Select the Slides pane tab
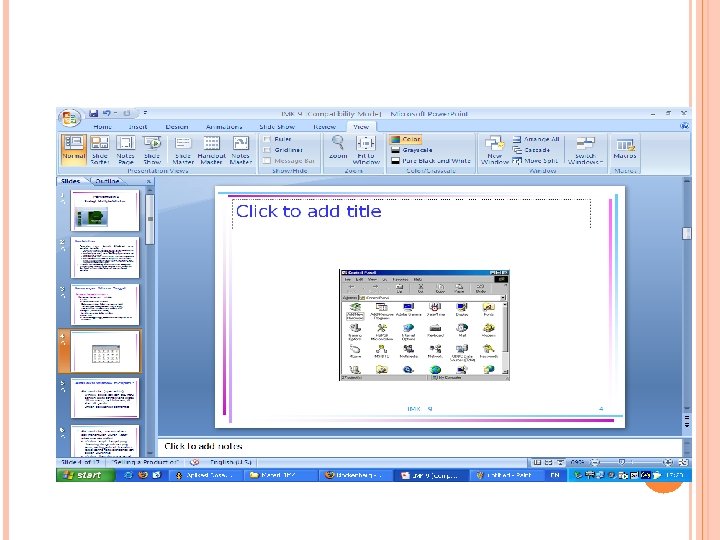Viewport: 720px width, 540px height. (x=71, y=181)
